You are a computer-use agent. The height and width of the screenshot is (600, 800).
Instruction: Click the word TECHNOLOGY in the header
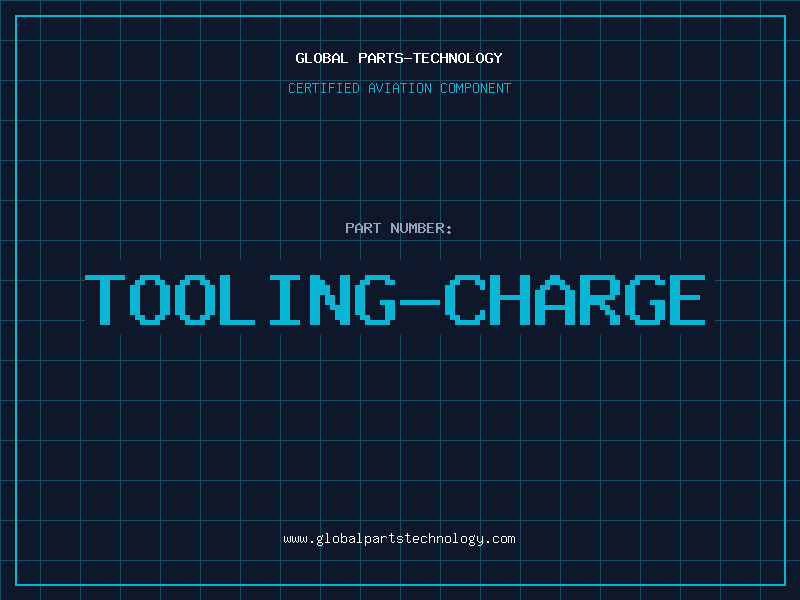(457, 58)
